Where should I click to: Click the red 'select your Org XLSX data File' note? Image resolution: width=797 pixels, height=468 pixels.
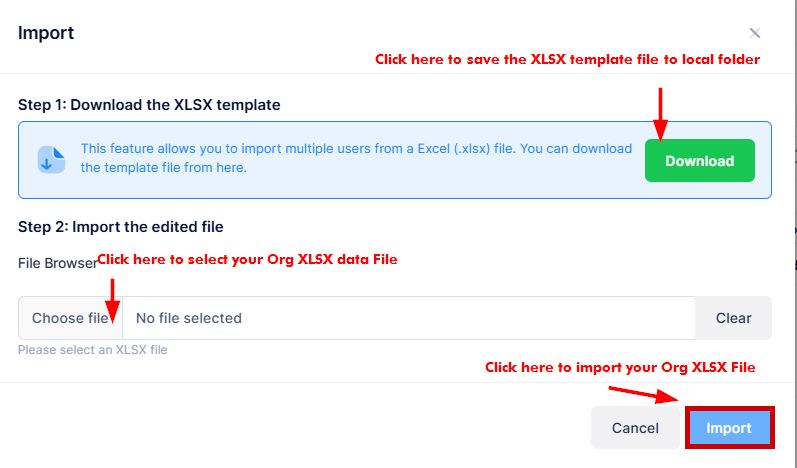click(247, 260)
